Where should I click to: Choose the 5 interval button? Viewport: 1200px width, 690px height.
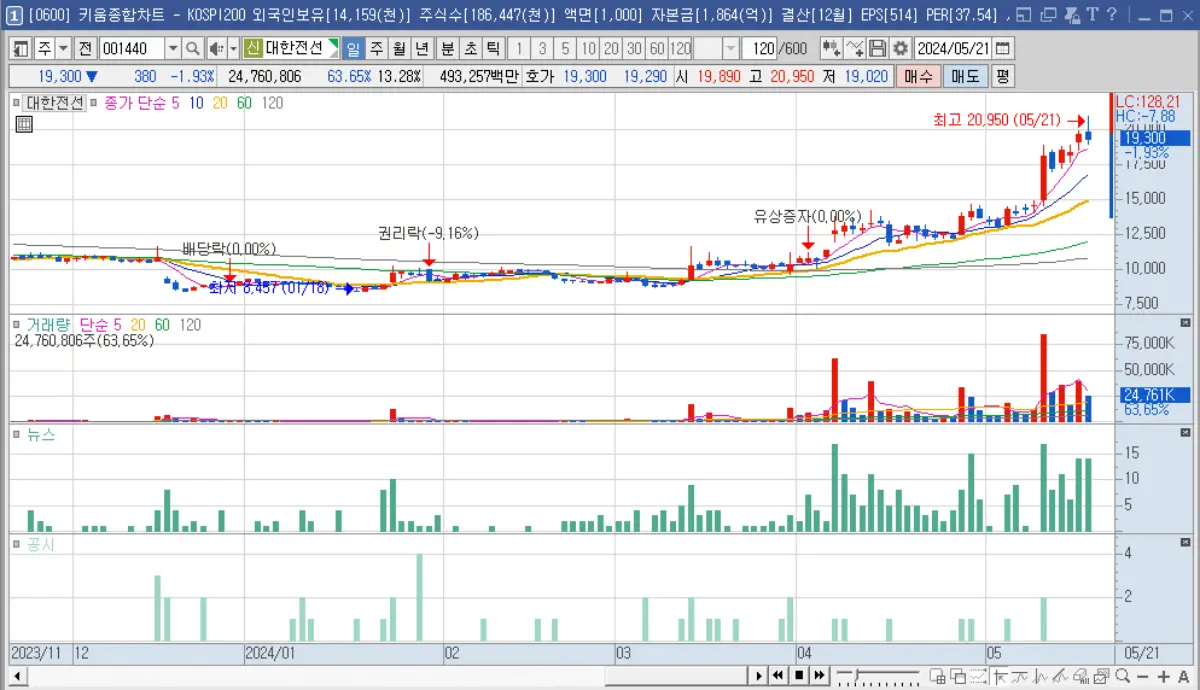(x=565, y=49)
